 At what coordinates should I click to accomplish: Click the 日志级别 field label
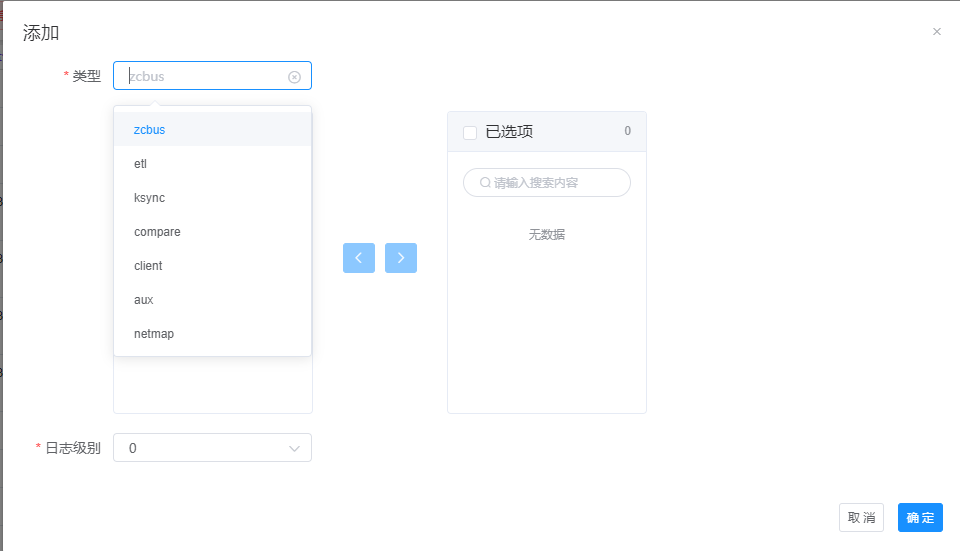click(73, 448)
